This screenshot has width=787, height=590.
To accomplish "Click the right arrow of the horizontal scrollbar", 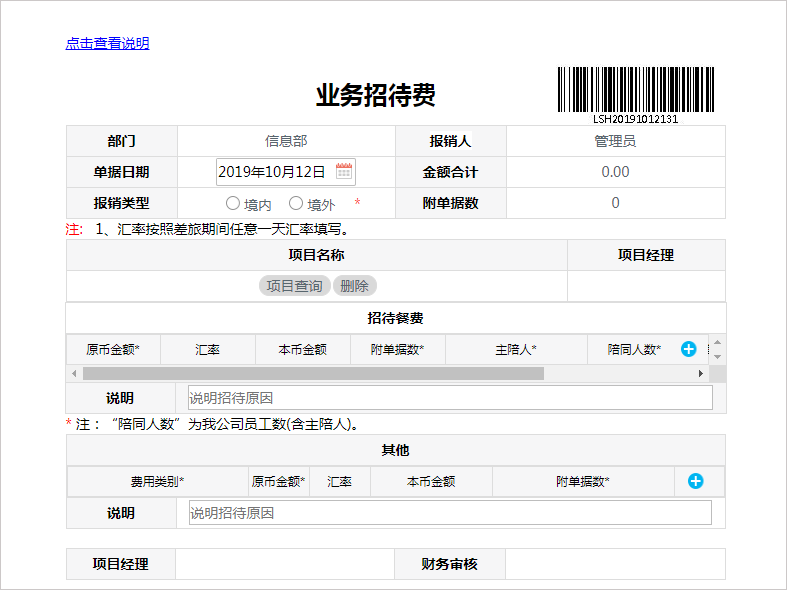I will [x=701, y=373].
